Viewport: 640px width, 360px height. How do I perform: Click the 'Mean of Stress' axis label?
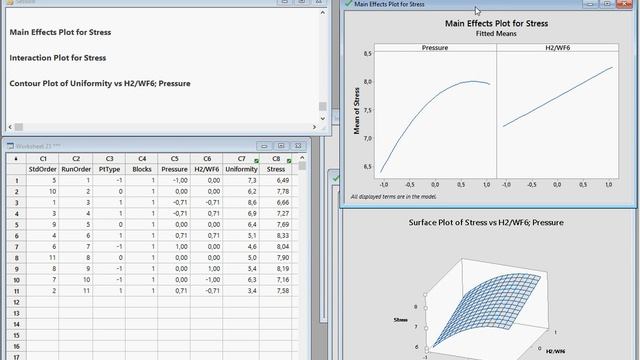(x=357, y=111)
